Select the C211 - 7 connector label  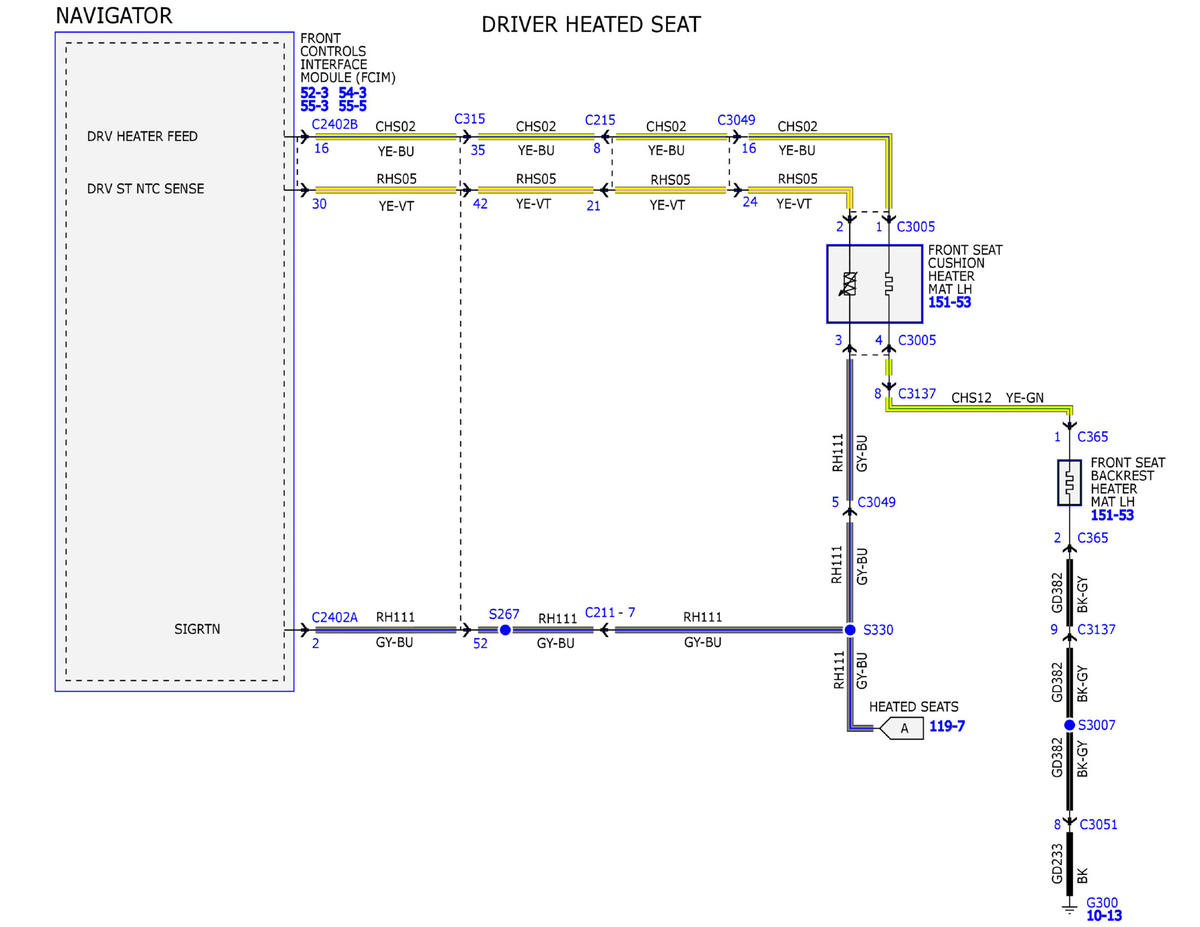(x=608, y=612)
